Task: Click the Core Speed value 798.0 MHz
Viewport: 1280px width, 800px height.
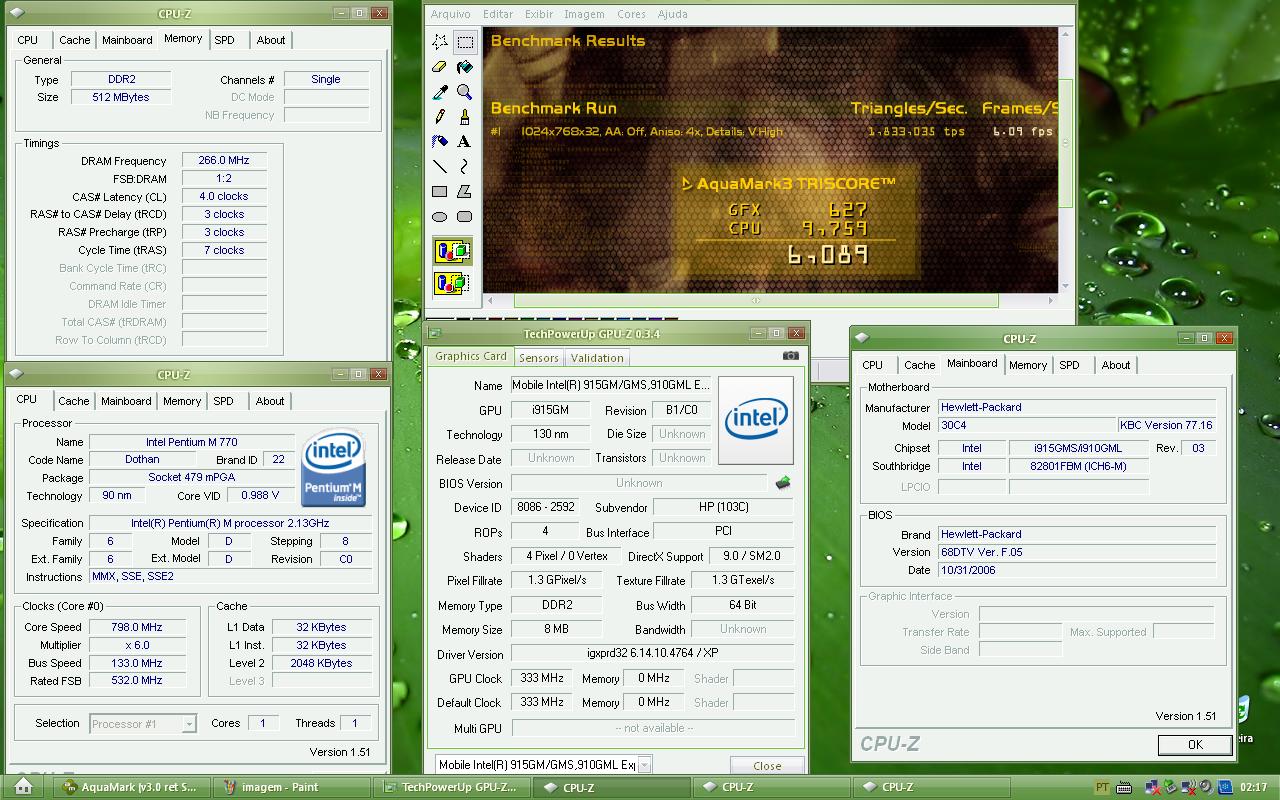Action: 137,627
